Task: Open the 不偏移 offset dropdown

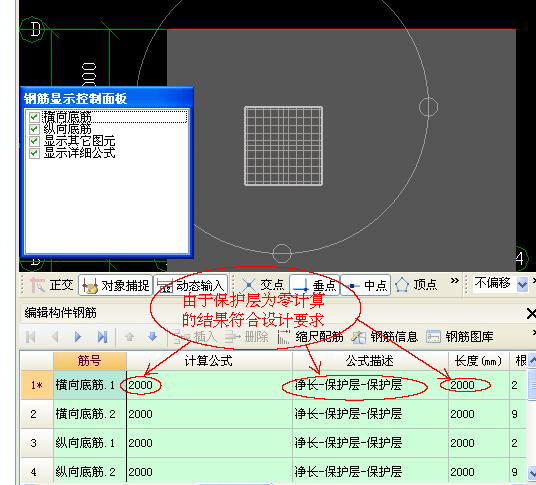Action: point(522,284)
